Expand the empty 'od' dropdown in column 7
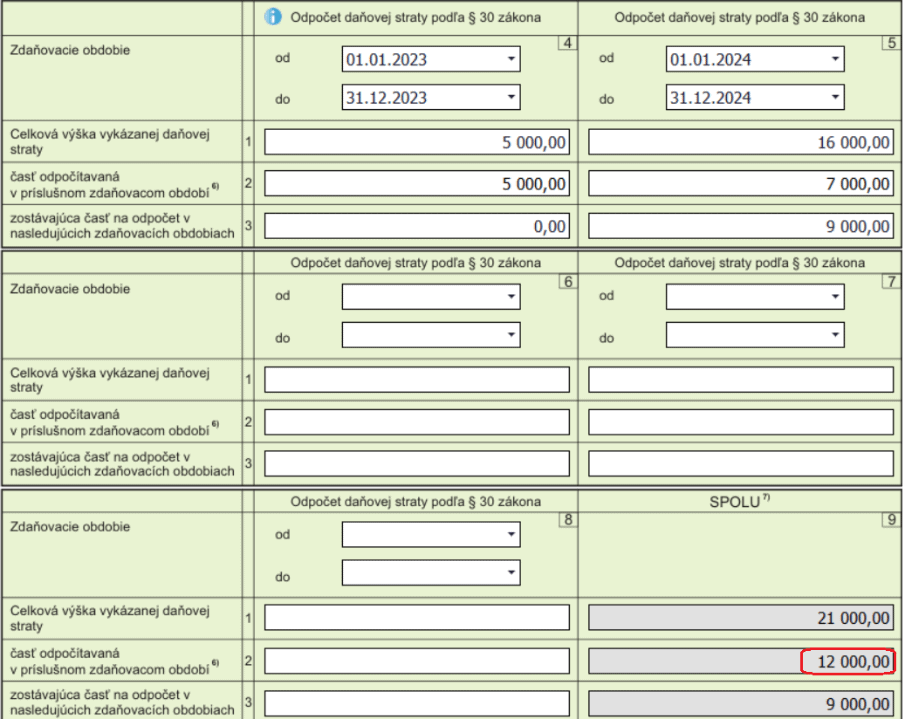The image size is (903, 719). (755, 297)
